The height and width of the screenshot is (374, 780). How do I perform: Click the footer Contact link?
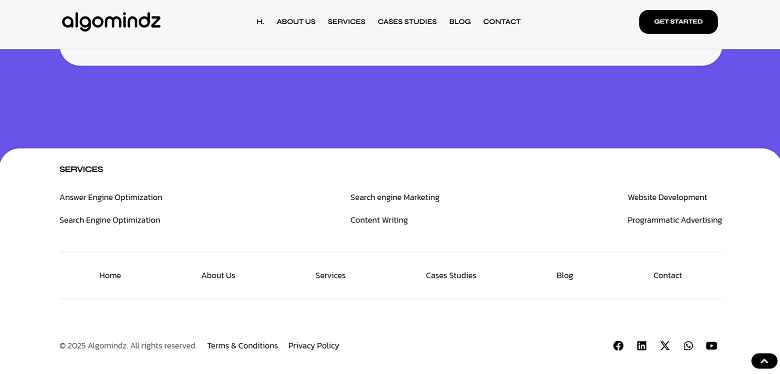668,276
